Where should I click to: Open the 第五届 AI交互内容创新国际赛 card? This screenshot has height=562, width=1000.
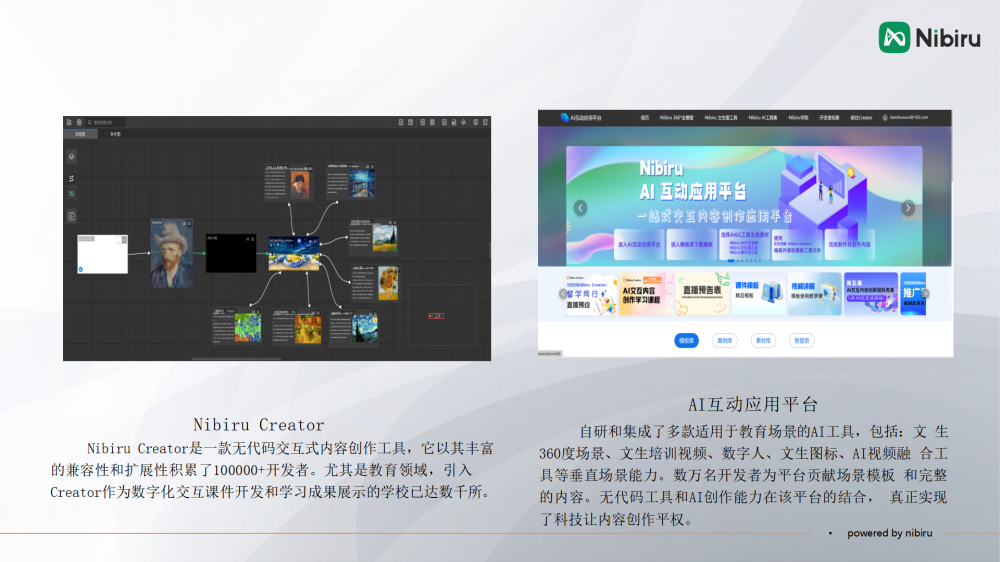[x=871, y=294]
